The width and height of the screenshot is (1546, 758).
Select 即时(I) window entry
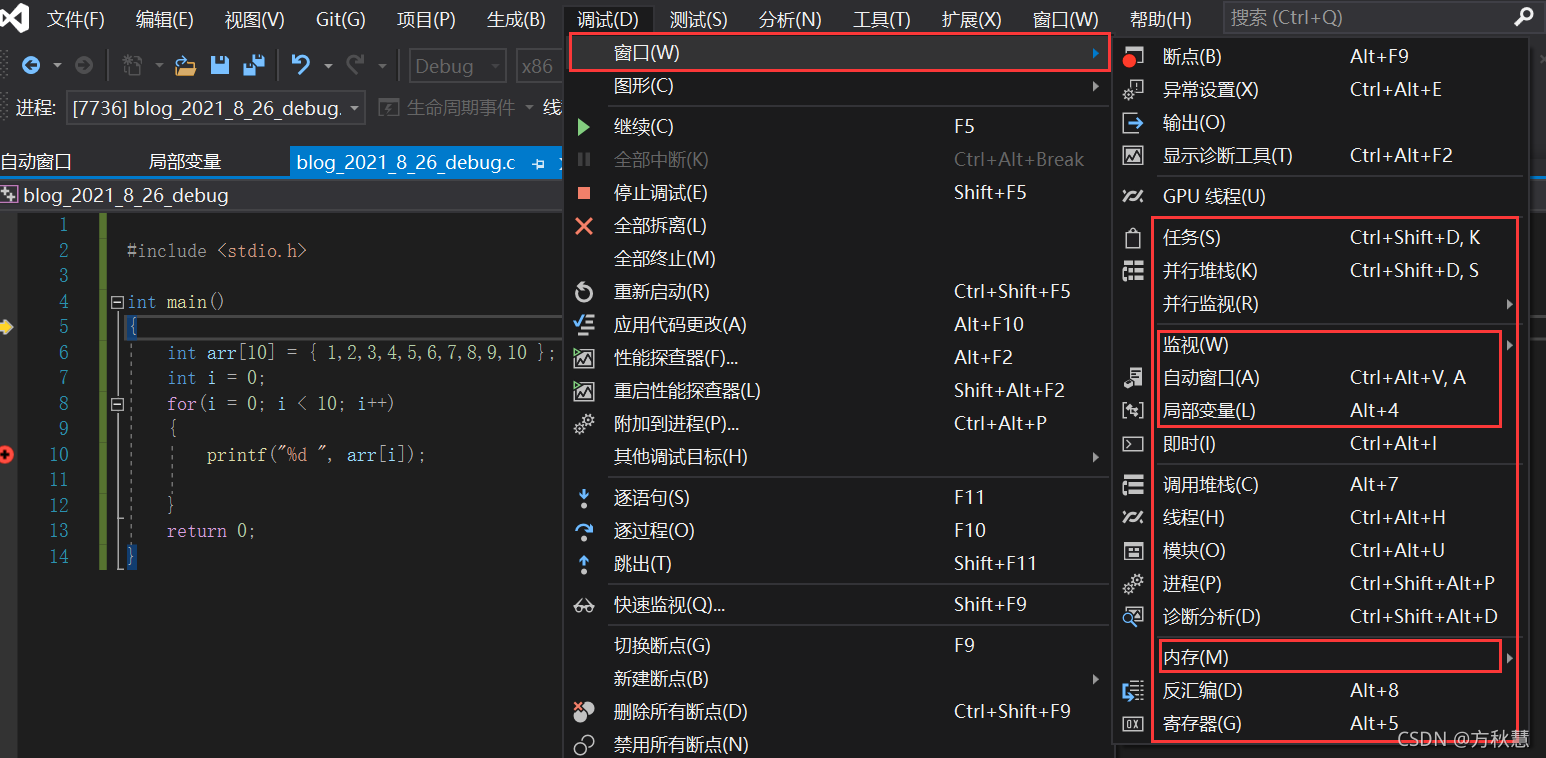[1319, 444]
